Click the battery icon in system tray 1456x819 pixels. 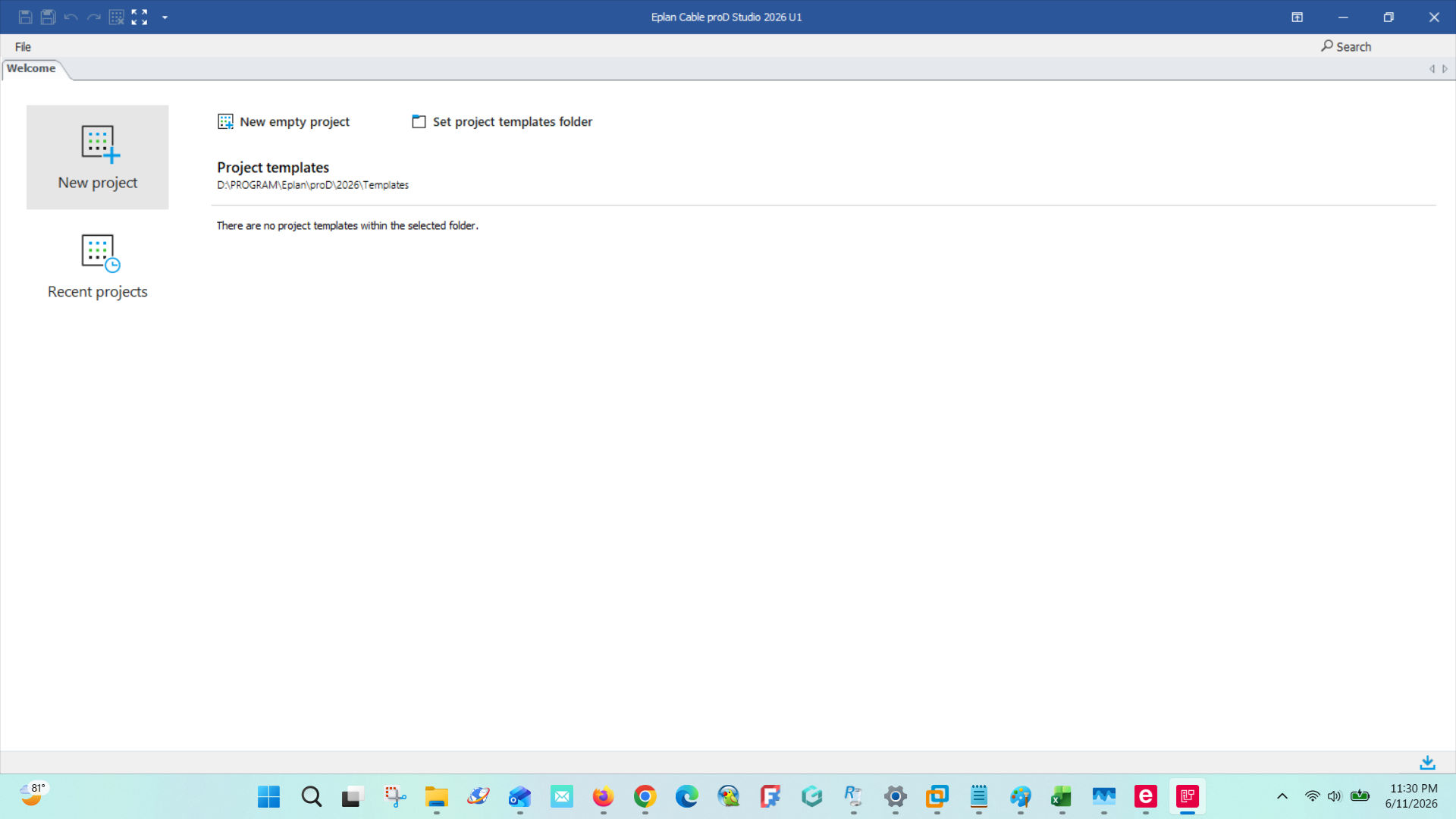tap(1360, 796)
